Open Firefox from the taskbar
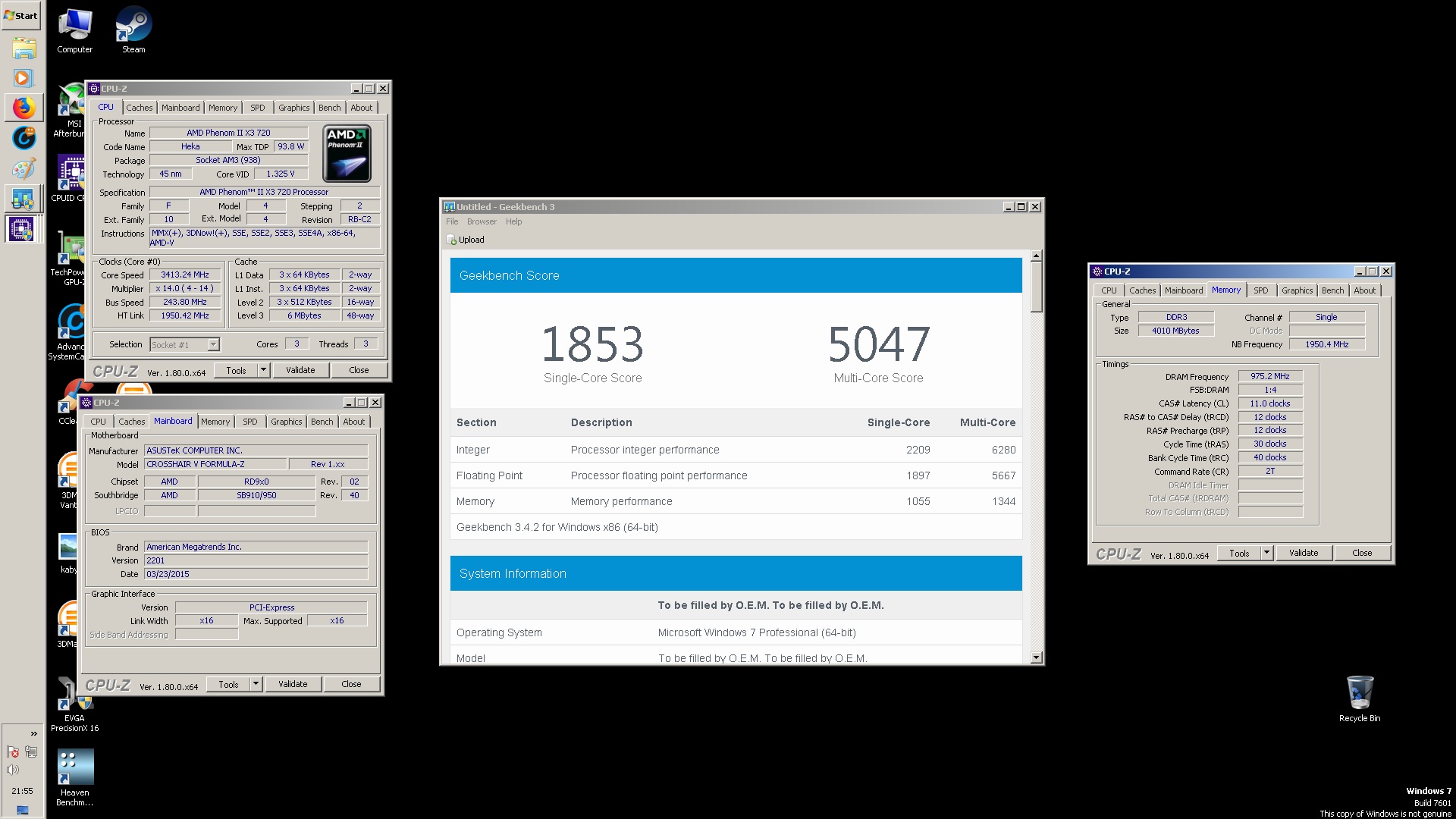This screenshot has width=1456, height=819. pyautogui.click(x=24, y=108)
